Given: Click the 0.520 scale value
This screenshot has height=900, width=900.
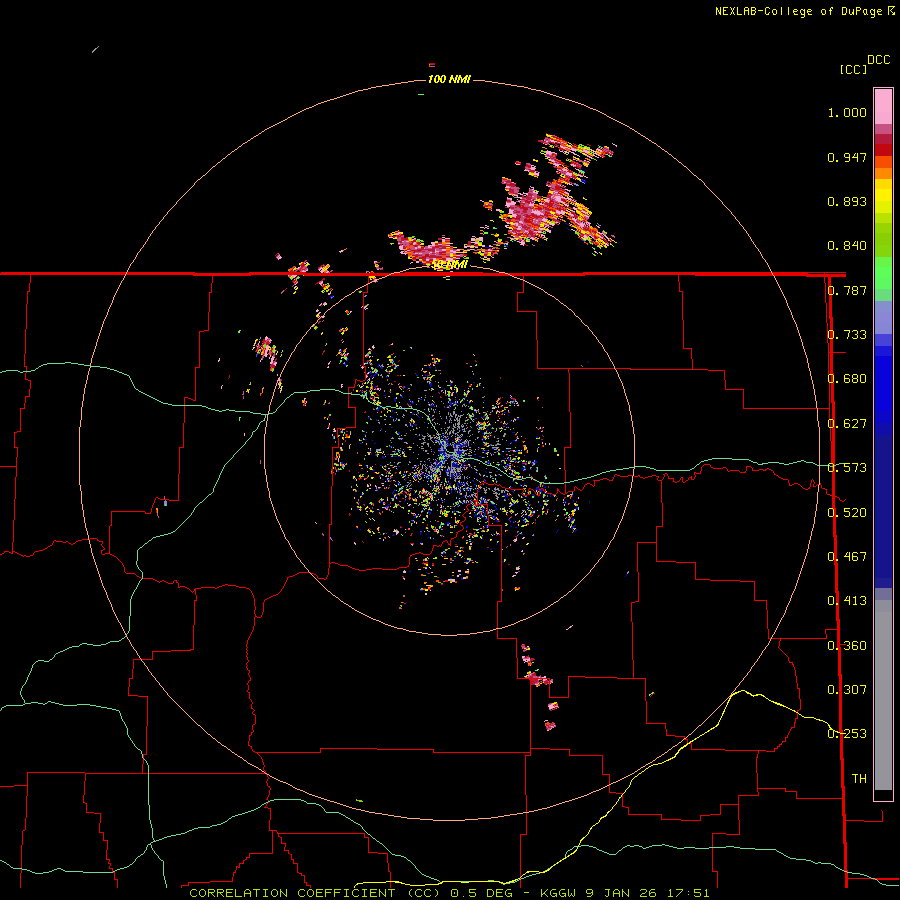Looking at the screenshot, I should pos(847,513).
